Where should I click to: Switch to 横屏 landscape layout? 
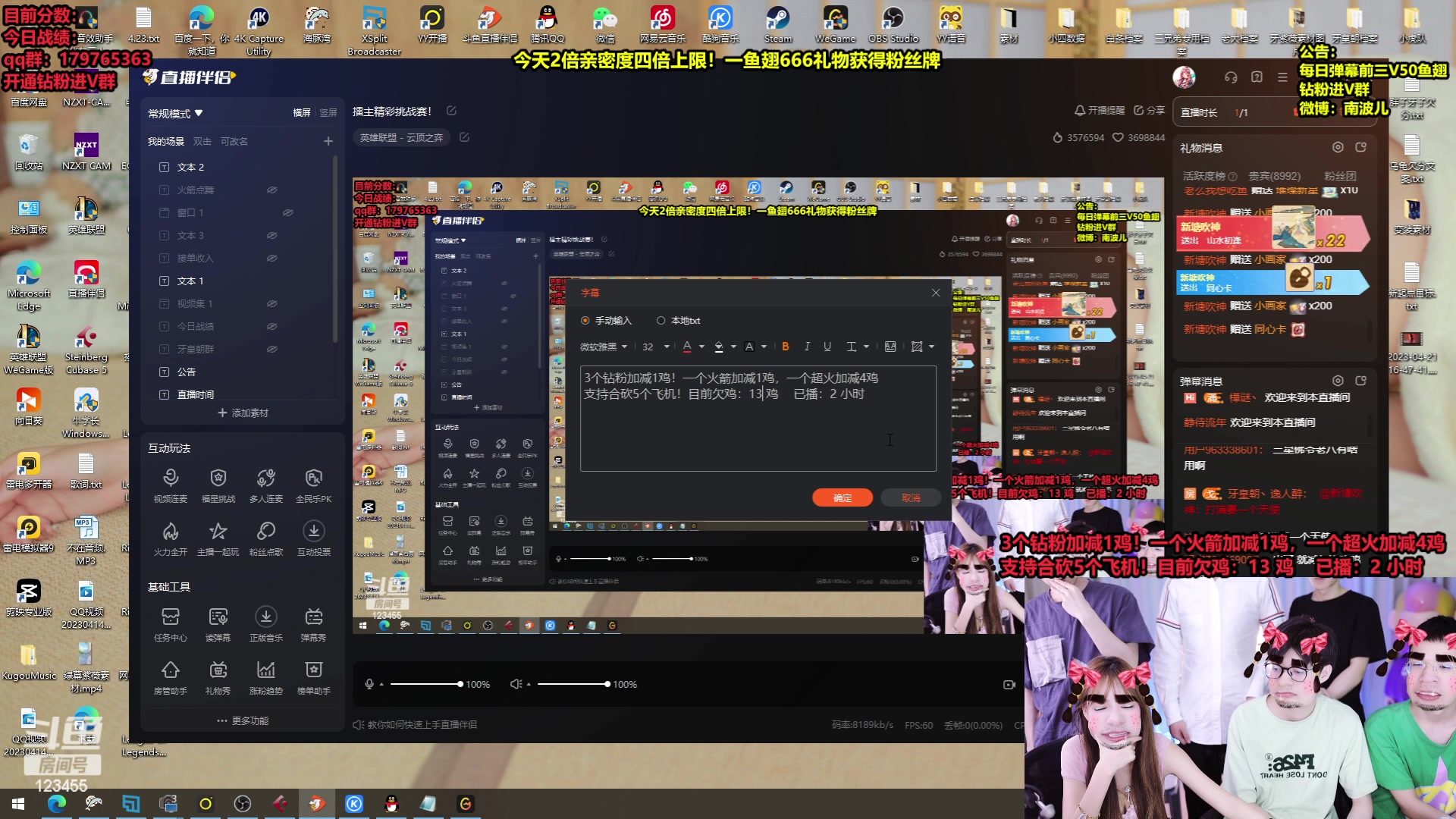(302, 112)
